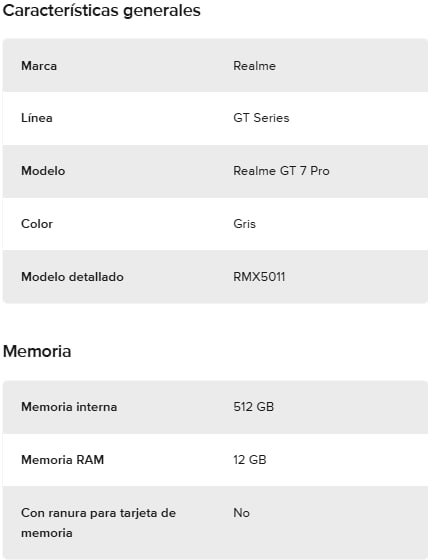Click the 'Memoria RAM' label
The image size is (428, 560).
point(63,460)
